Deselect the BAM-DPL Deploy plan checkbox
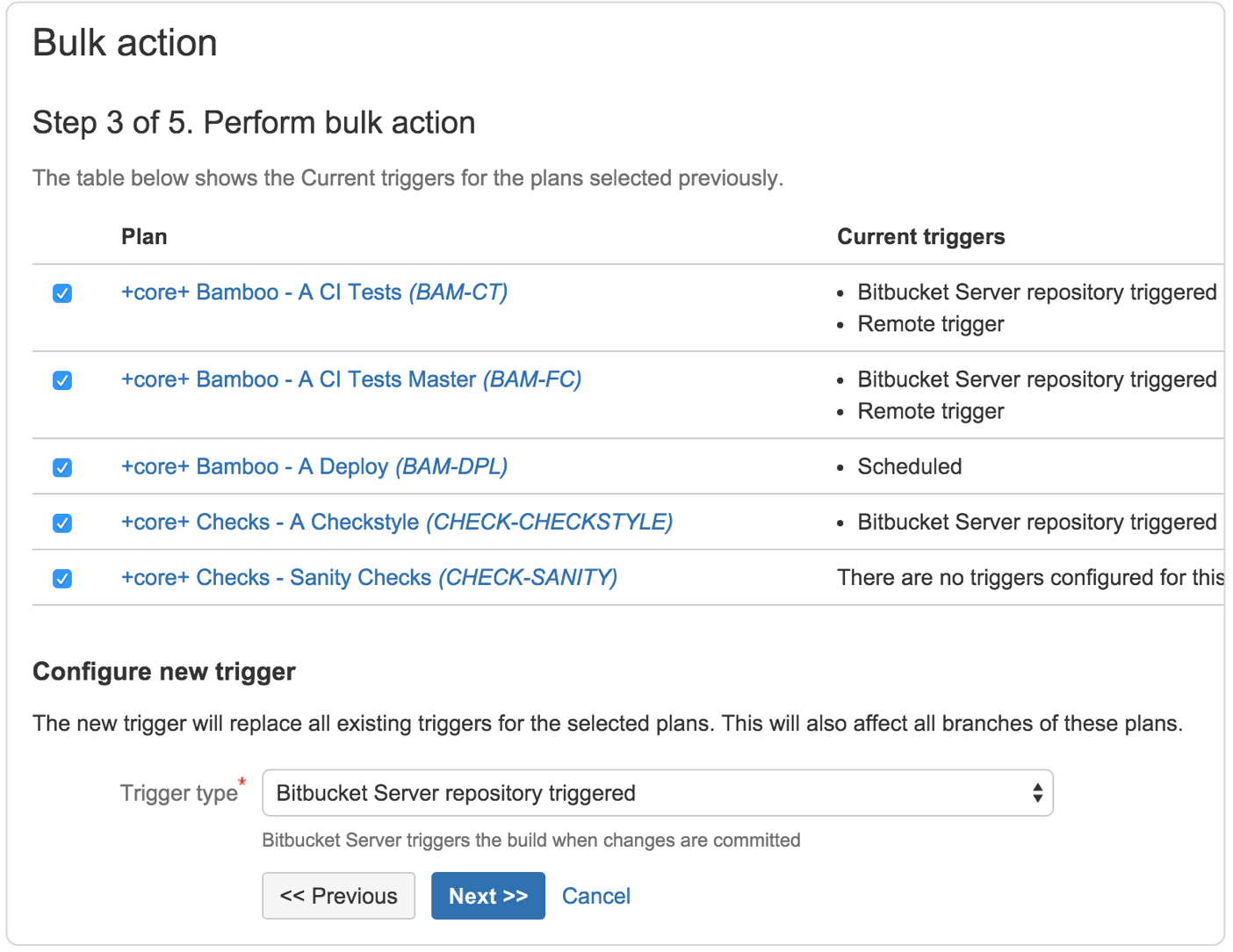This screenshot has height=952, width=1233. 62,467
